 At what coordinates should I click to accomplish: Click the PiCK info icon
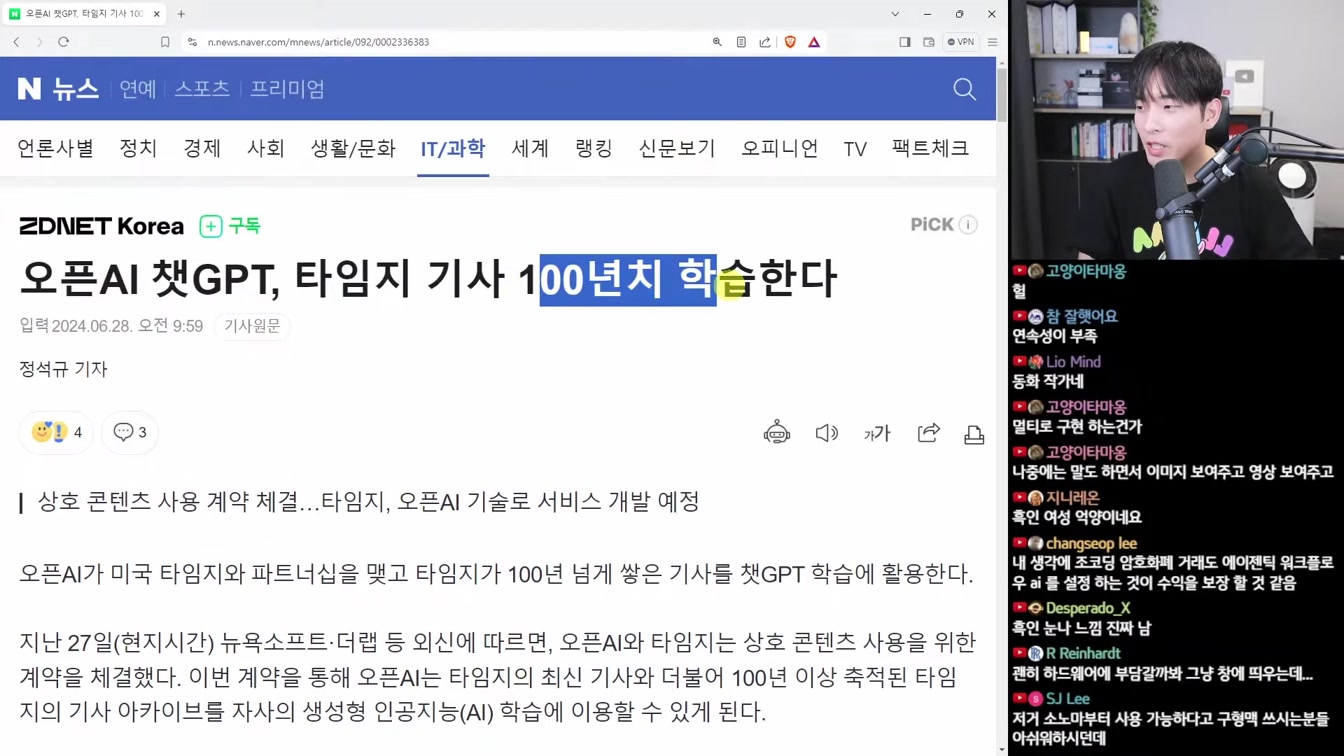[x=968, y=225]
